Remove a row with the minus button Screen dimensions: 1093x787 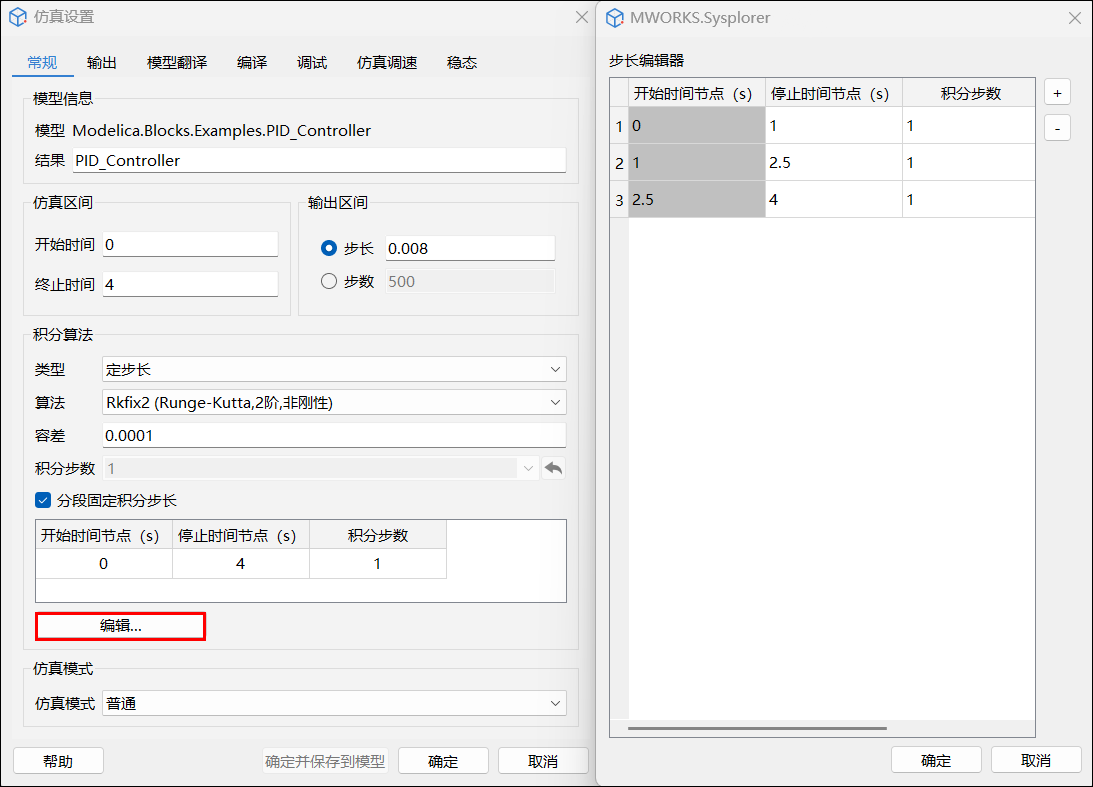coord(1057,129)
